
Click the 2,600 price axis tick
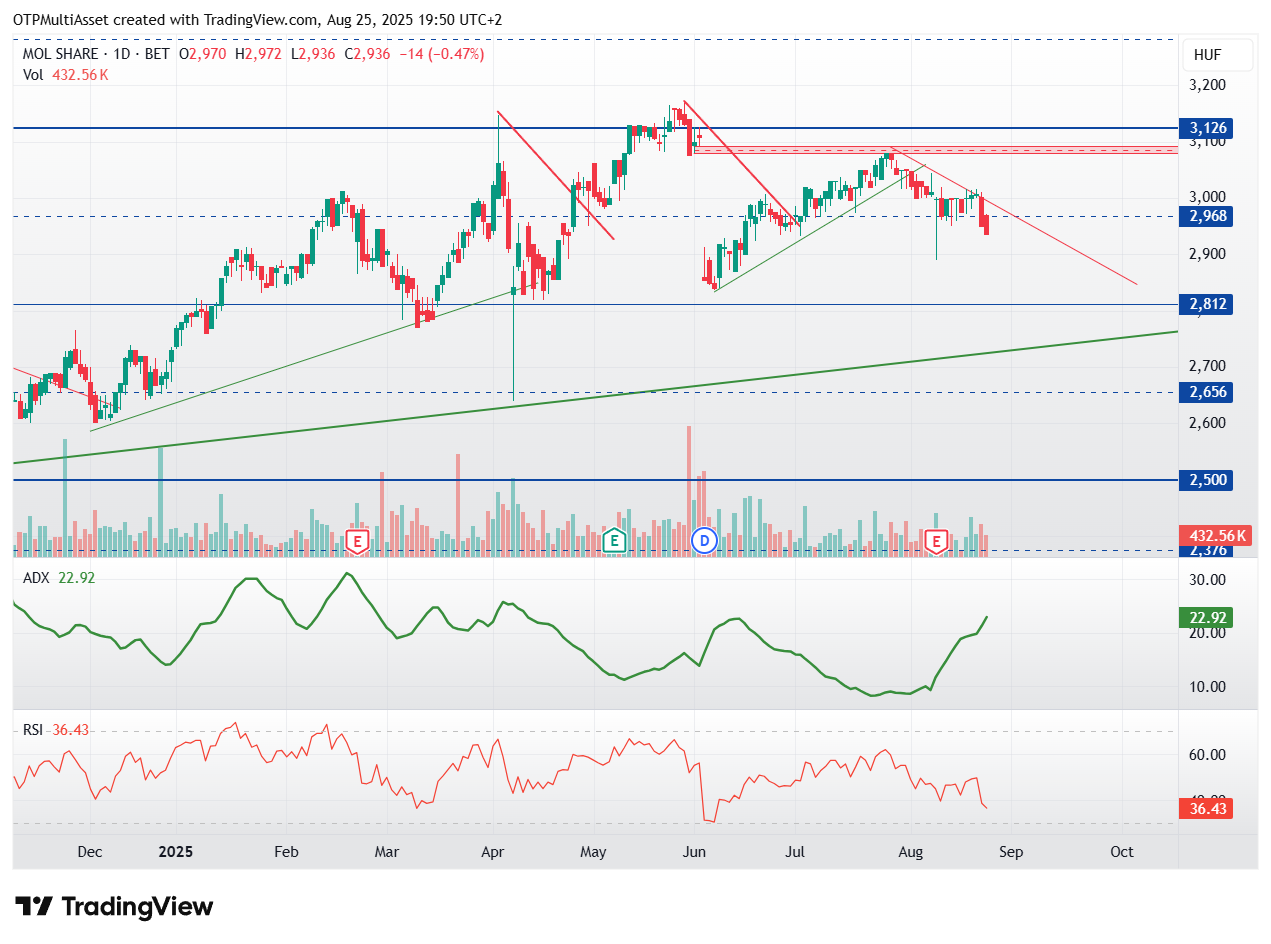[x=1205, y=422]
